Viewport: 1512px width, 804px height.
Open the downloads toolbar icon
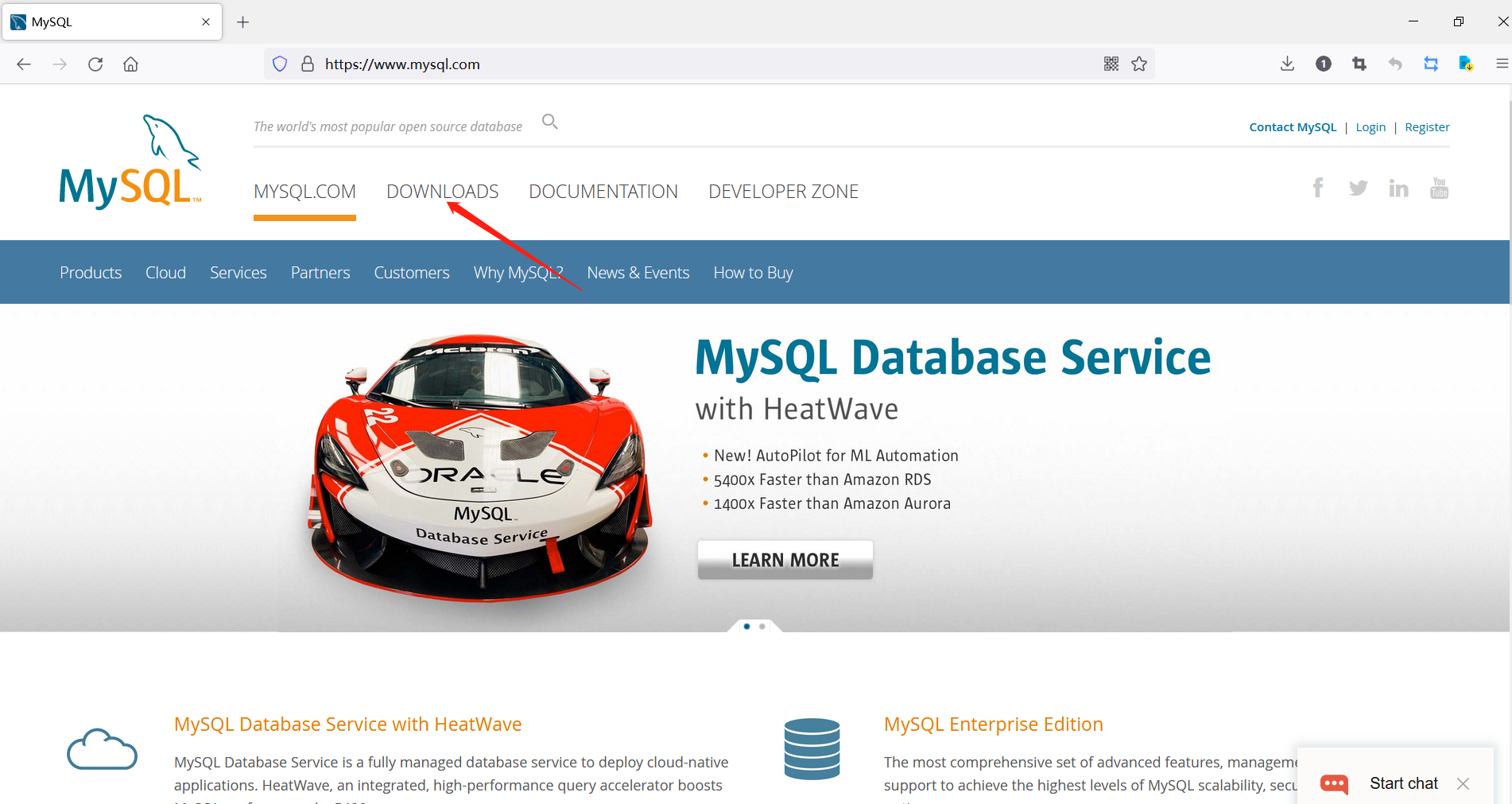[x=1288, y=64]
